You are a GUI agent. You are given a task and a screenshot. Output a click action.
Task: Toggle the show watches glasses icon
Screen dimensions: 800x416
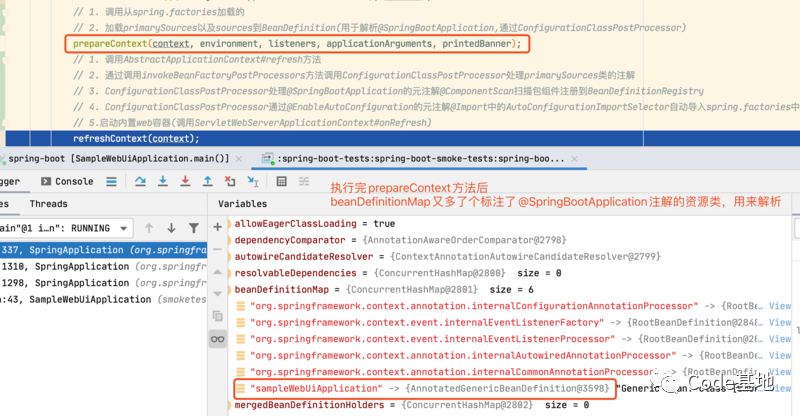tap(217, 339)
